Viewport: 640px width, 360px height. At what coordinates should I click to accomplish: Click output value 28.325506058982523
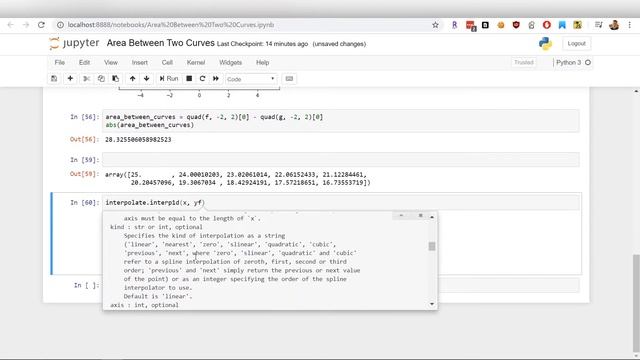138,140
